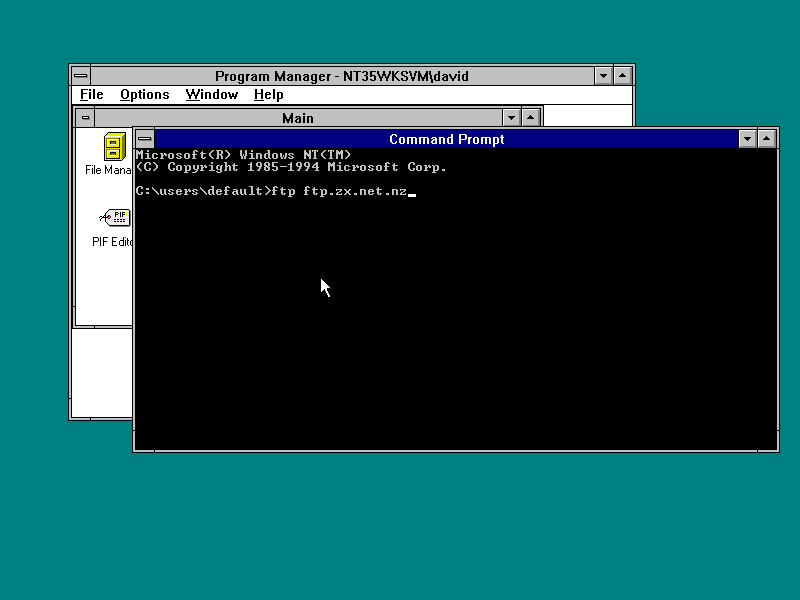Click the Program Manager title bar
This screenshot has width=800, height=600.
342,76
